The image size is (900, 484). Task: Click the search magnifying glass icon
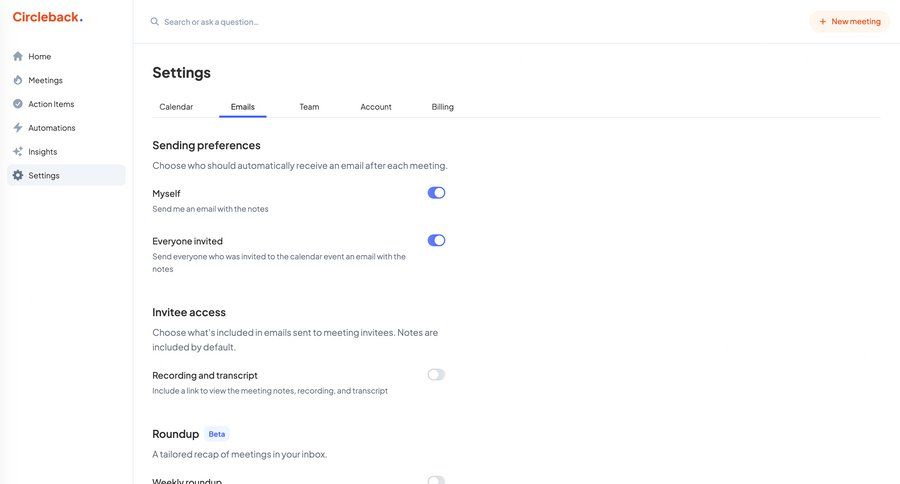[x=154, y=22]
